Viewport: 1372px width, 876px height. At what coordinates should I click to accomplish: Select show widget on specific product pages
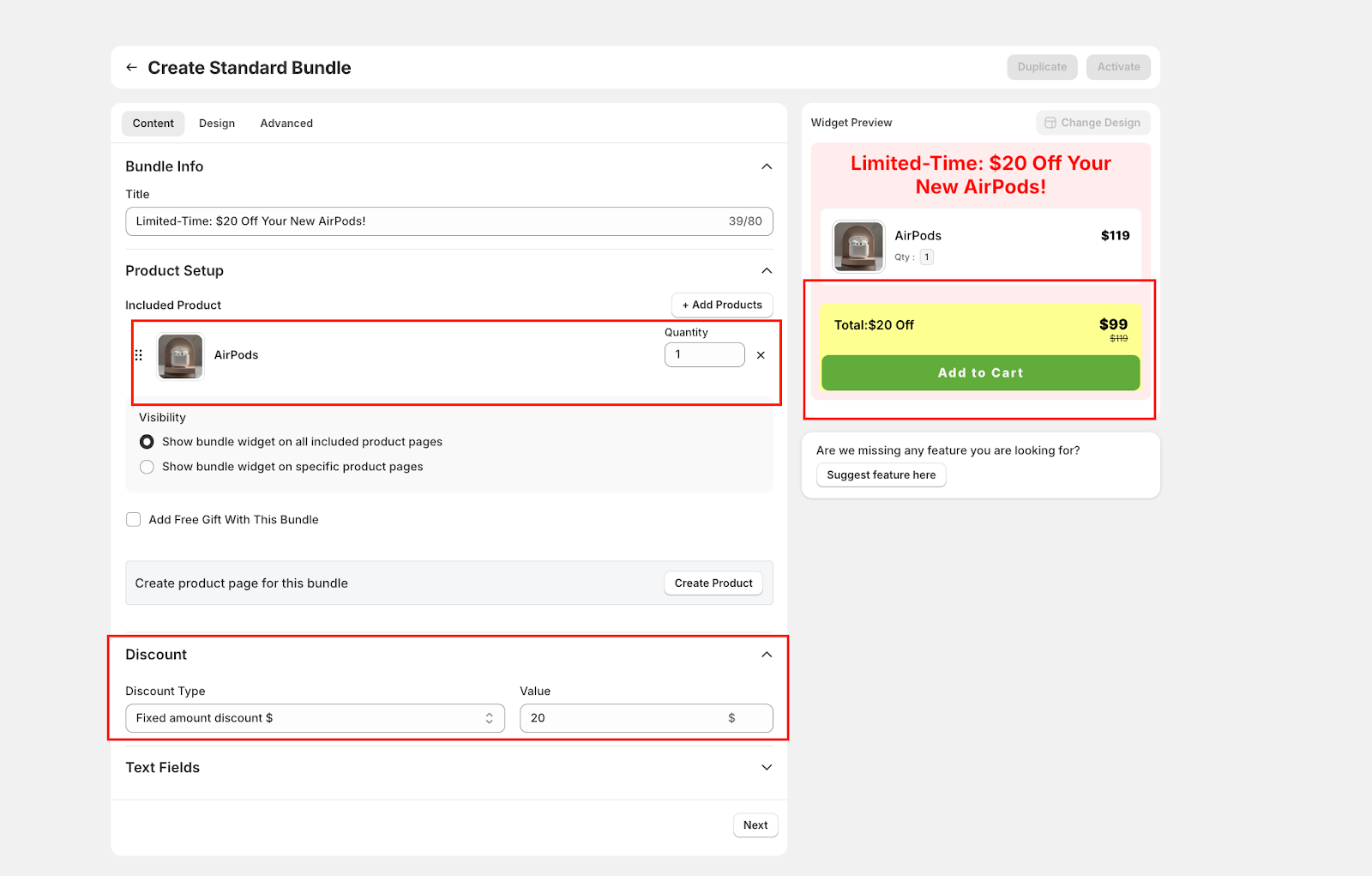(147, 467)
